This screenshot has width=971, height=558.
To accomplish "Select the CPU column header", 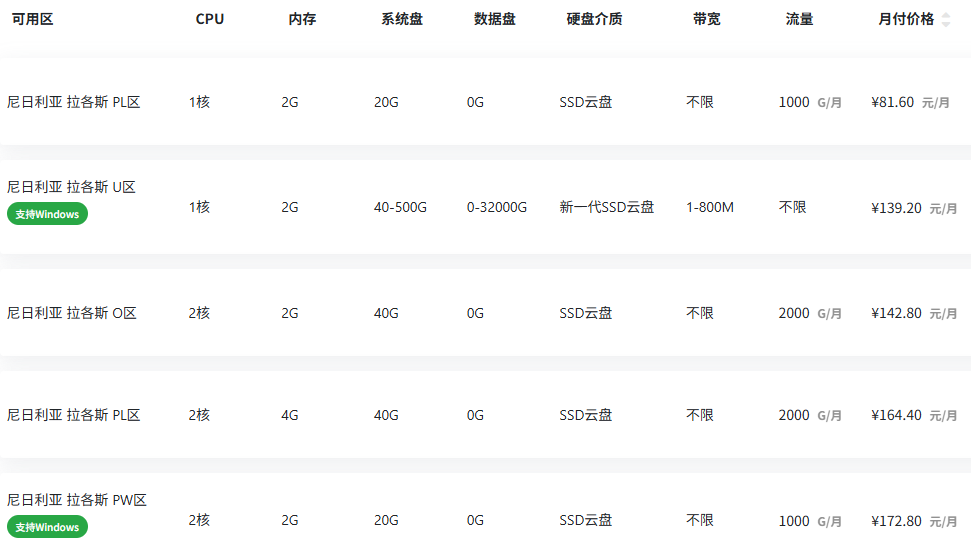I will coord(210,19).
